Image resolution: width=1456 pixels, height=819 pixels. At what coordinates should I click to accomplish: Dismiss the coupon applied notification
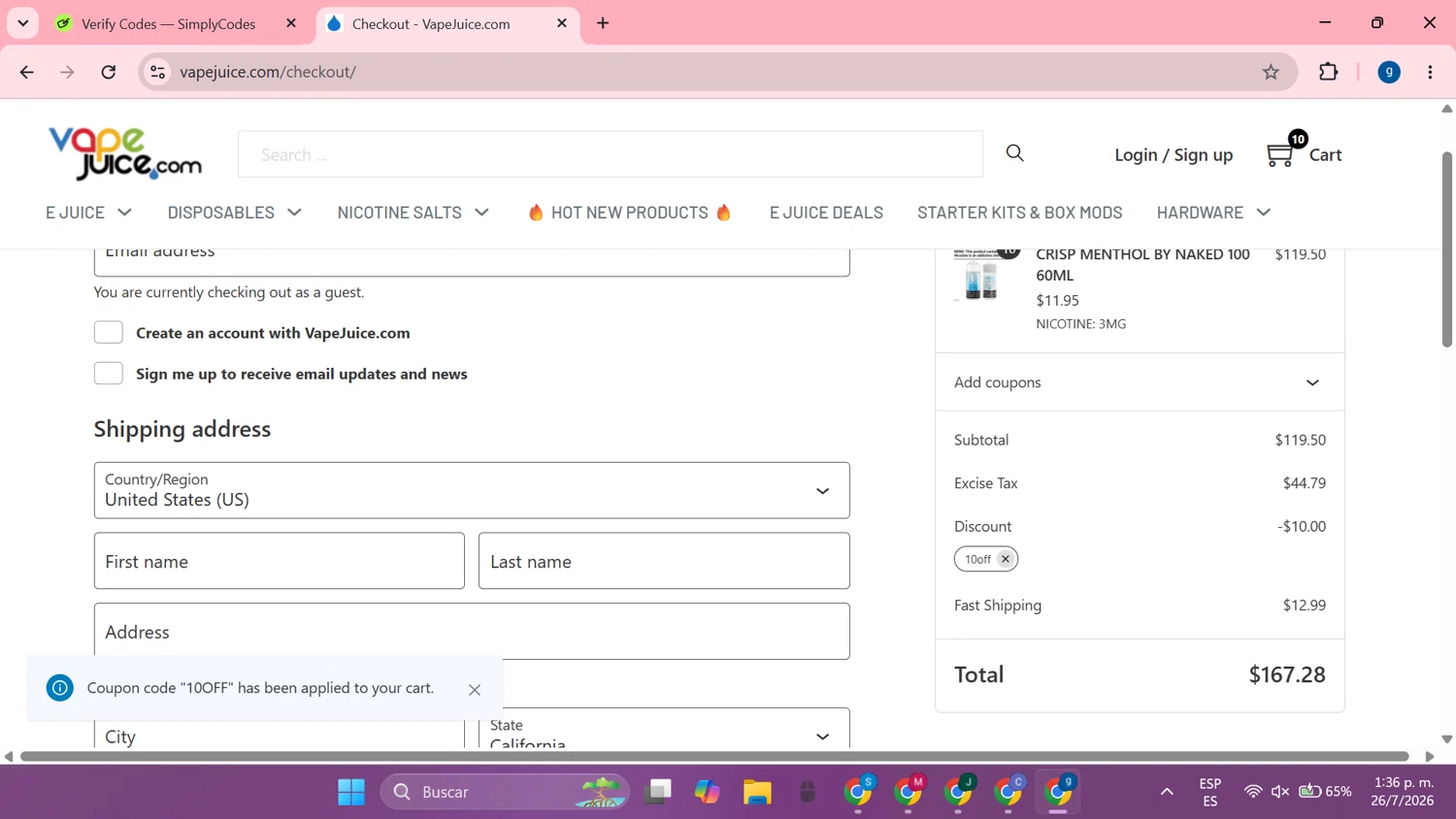click(475, 690)
